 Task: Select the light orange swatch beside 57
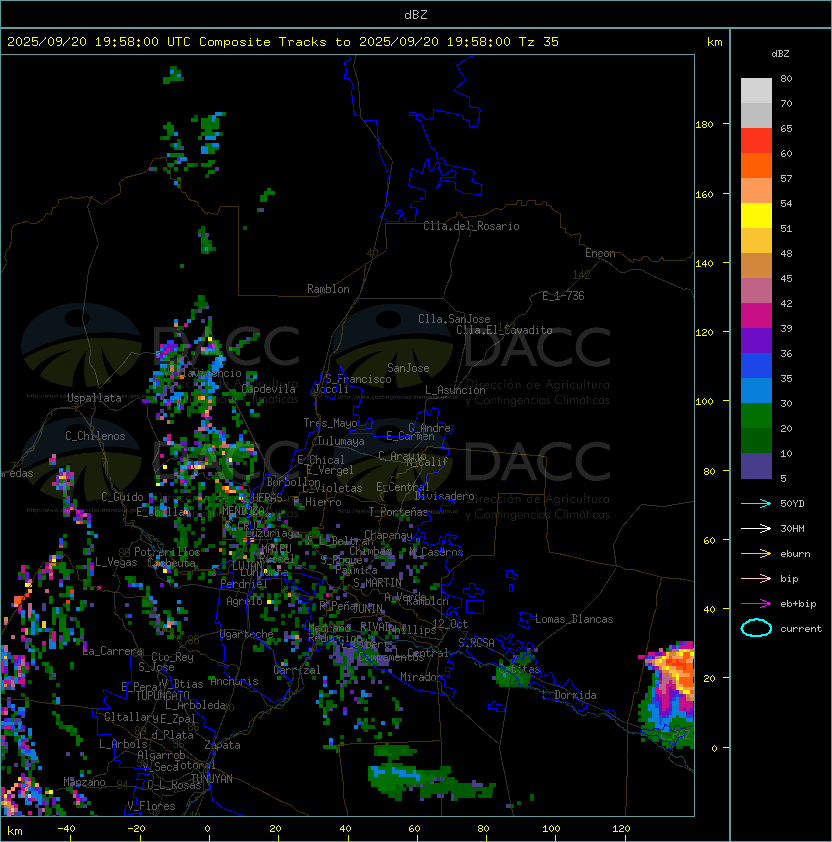pos(756,191)
